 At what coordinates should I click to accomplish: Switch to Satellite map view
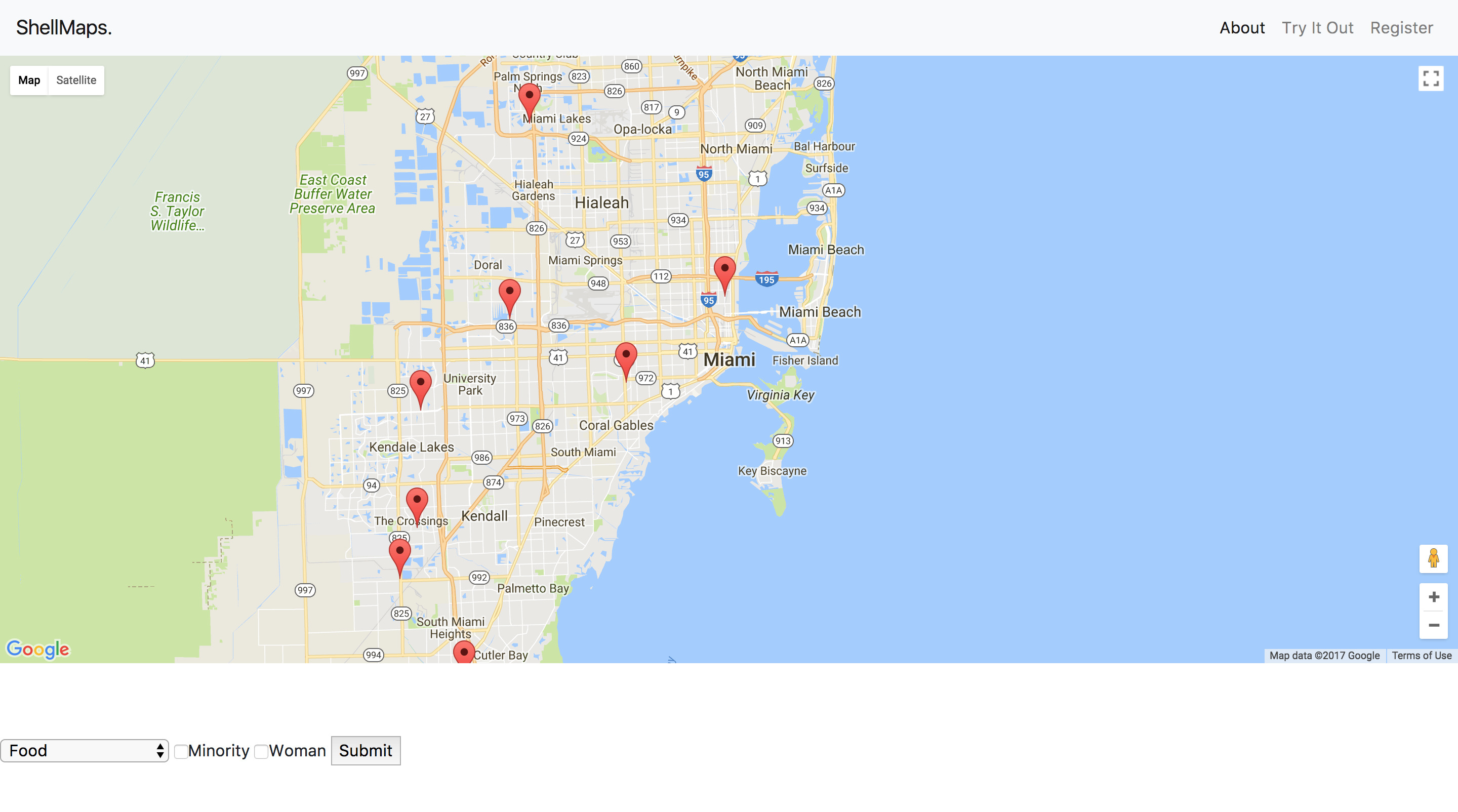[76, 80]
